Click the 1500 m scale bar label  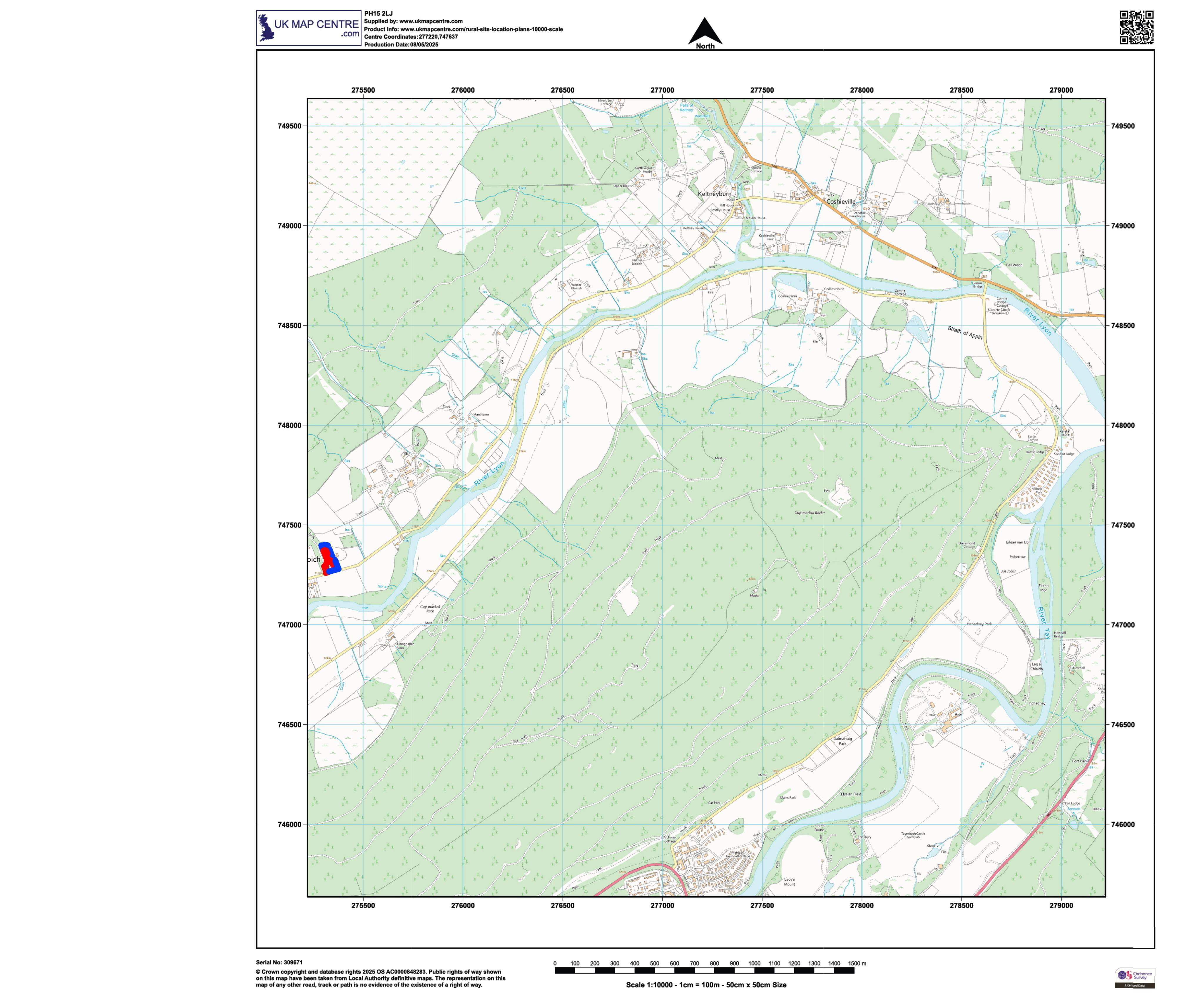(857, 964)
